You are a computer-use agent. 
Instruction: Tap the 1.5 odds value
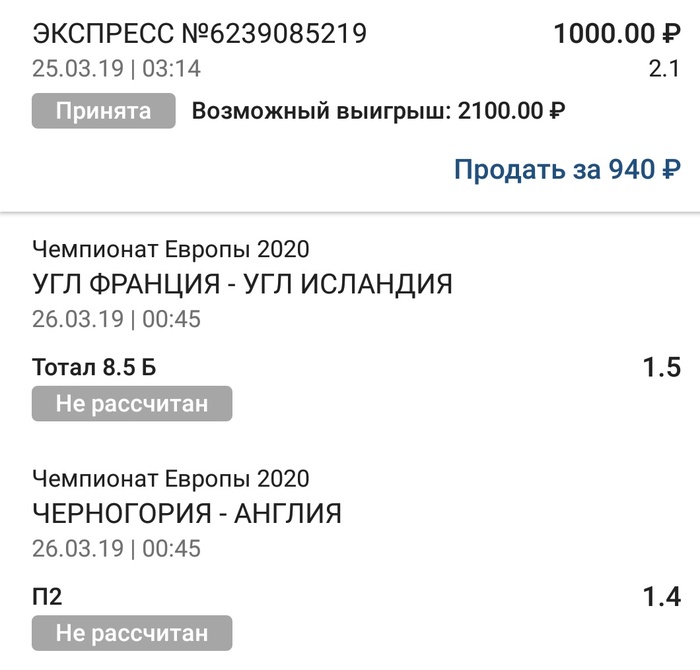[662, 368]
